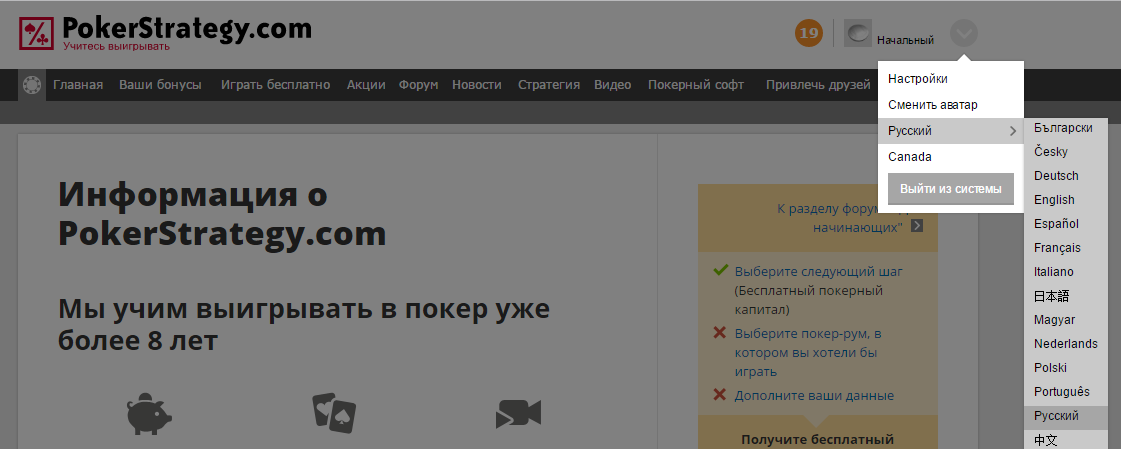The width and height of the screenshot is (1121, 449).
Task: Switch language to 中文
Action: coord(1066,439)
